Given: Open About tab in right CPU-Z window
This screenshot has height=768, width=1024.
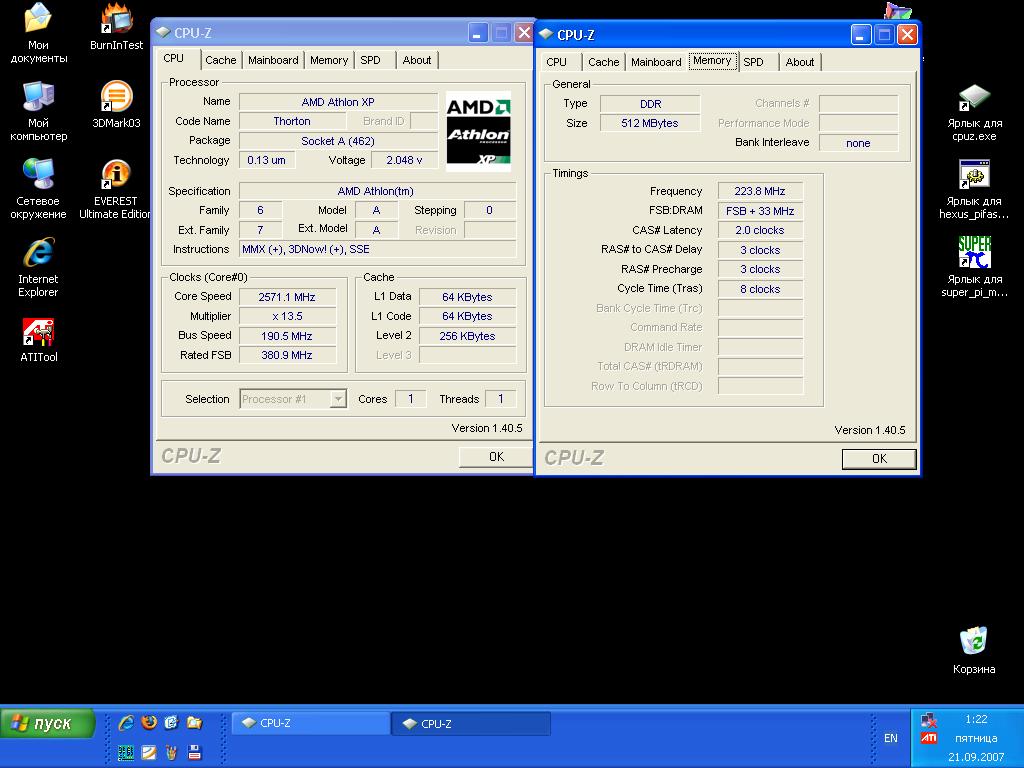Looking at the screenshot, I should tap(800, 62).
